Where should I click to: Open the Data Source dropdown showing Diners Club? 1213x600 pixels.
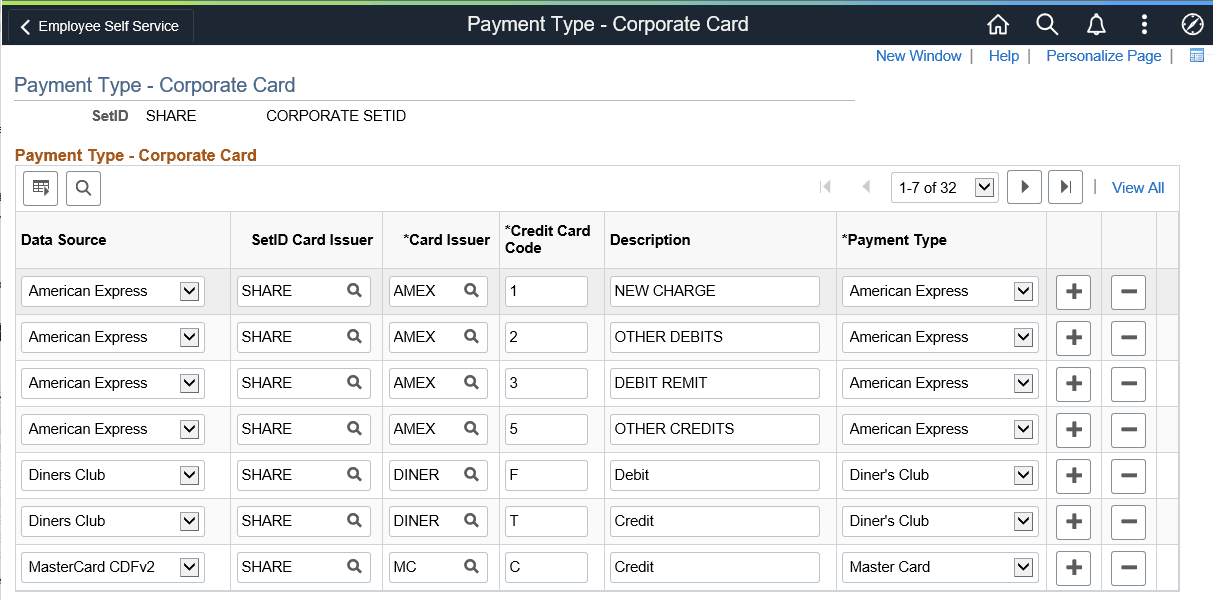point(112,475)
